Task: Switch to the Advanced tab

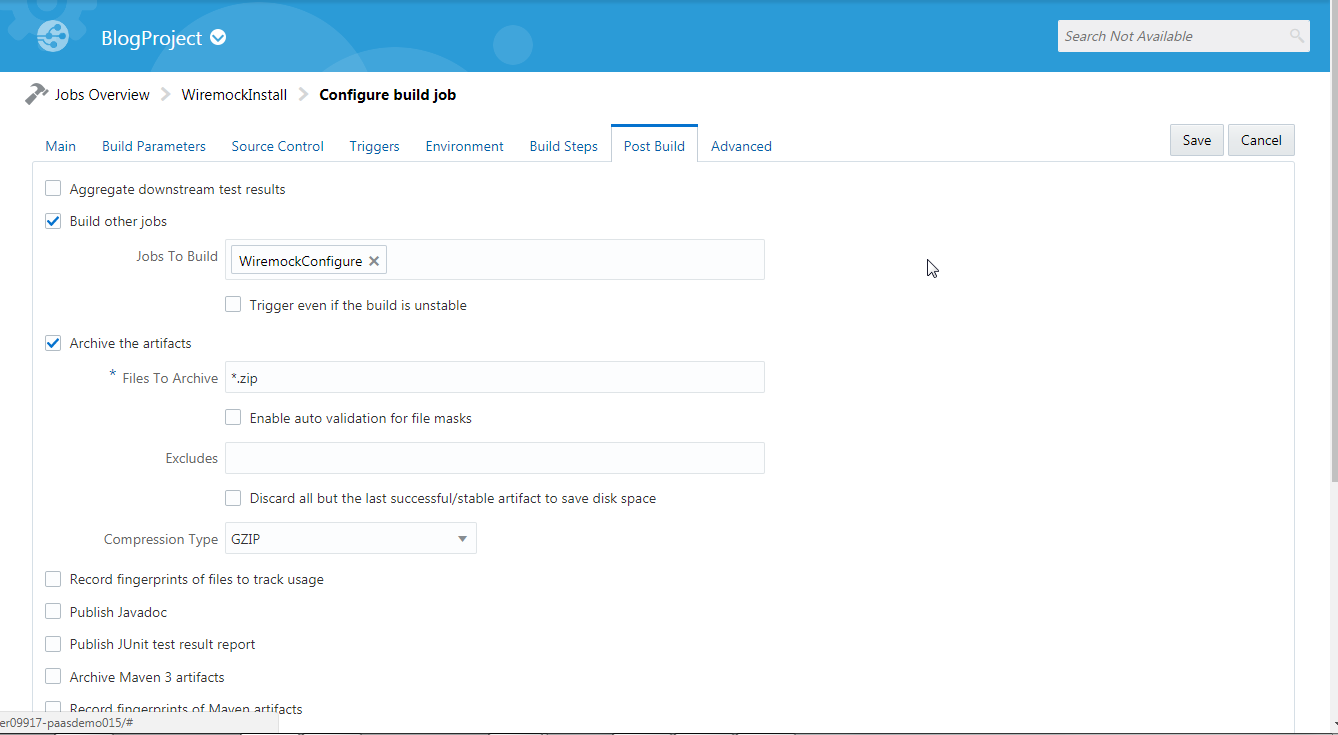Action: click(x=741, y=145)
